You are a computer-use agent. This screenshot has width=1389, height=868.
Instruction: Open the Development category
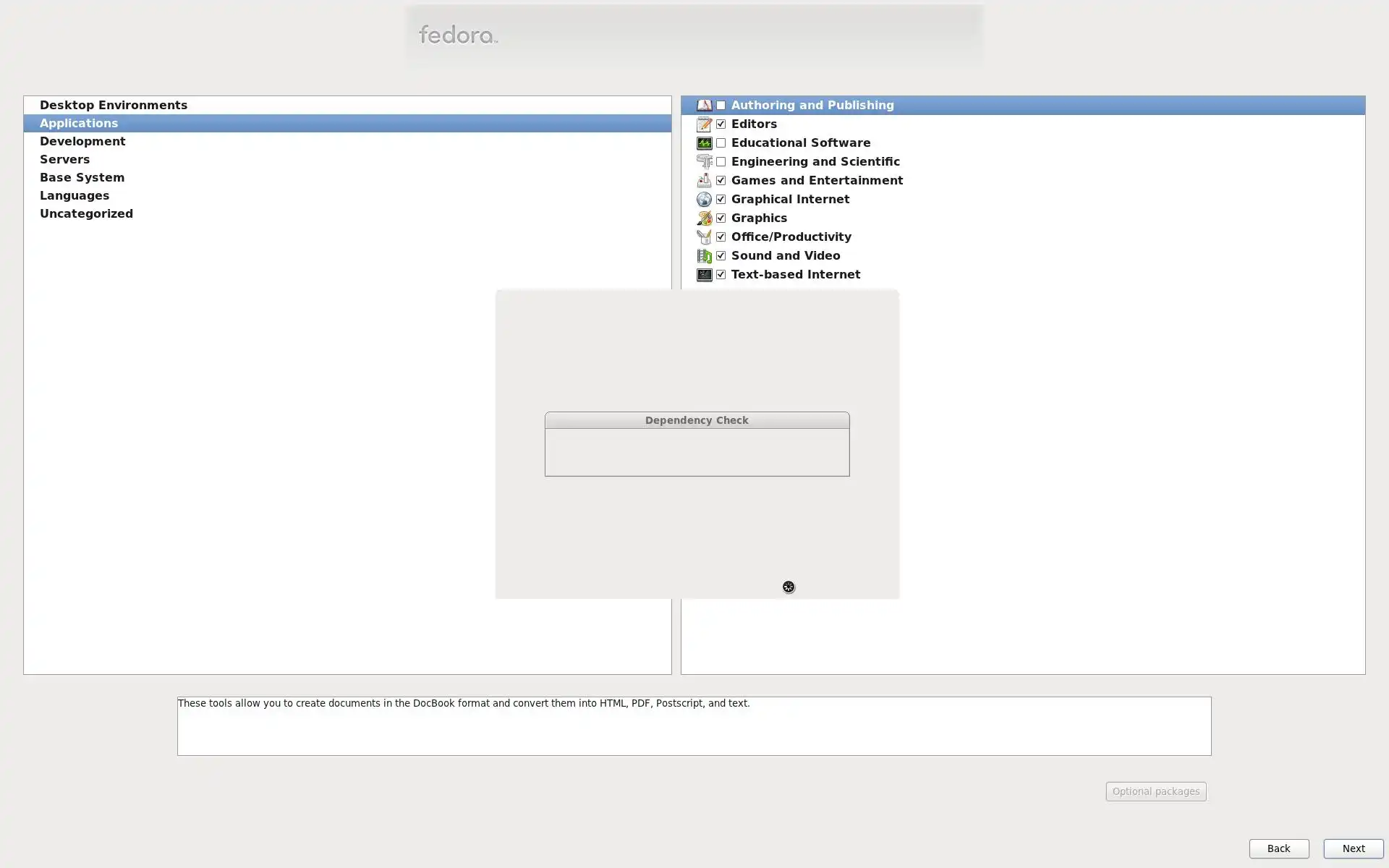point(82,142)
